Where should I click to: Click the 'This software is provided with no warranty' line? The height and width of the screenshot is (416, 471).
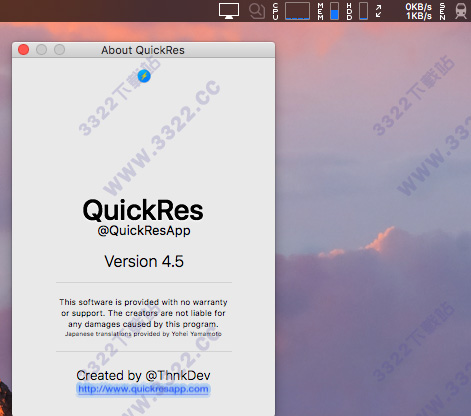[x=143, y=302]
